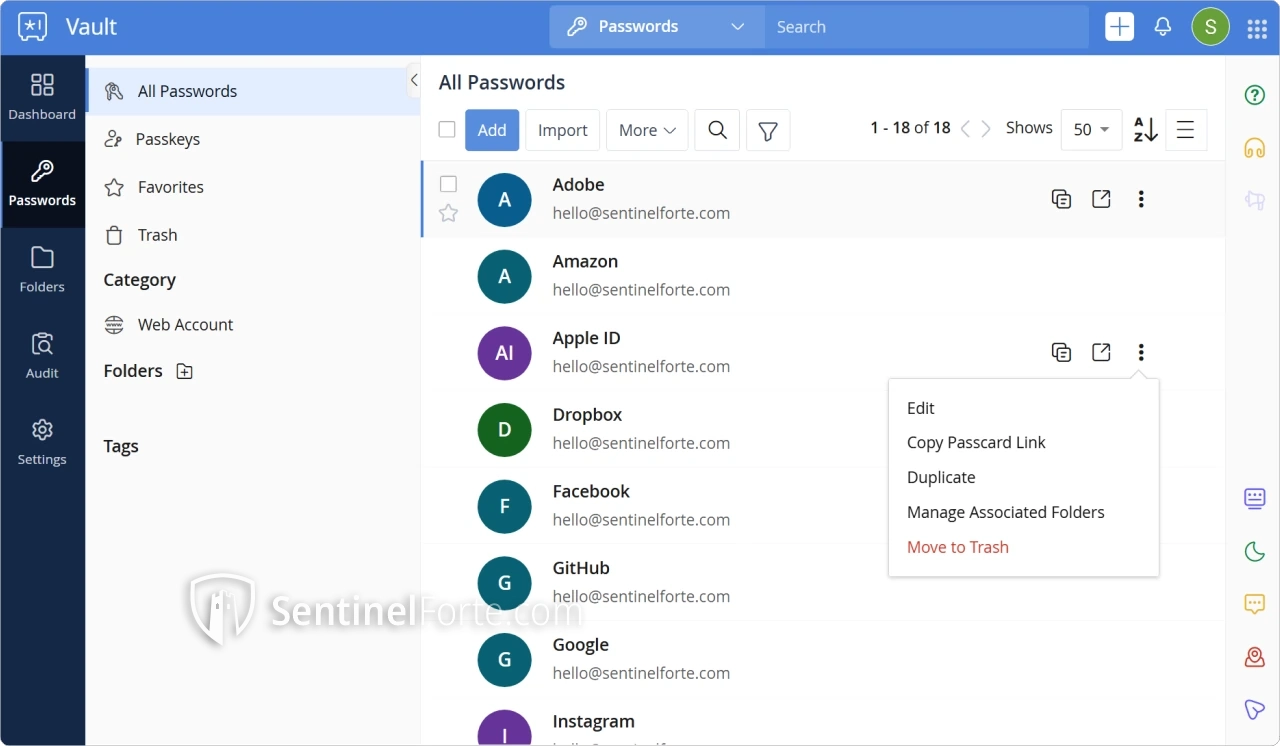This screenshot has width=1280, height=746.
Task: Click the headset support icon
Action: click(x=1255, y=148)
